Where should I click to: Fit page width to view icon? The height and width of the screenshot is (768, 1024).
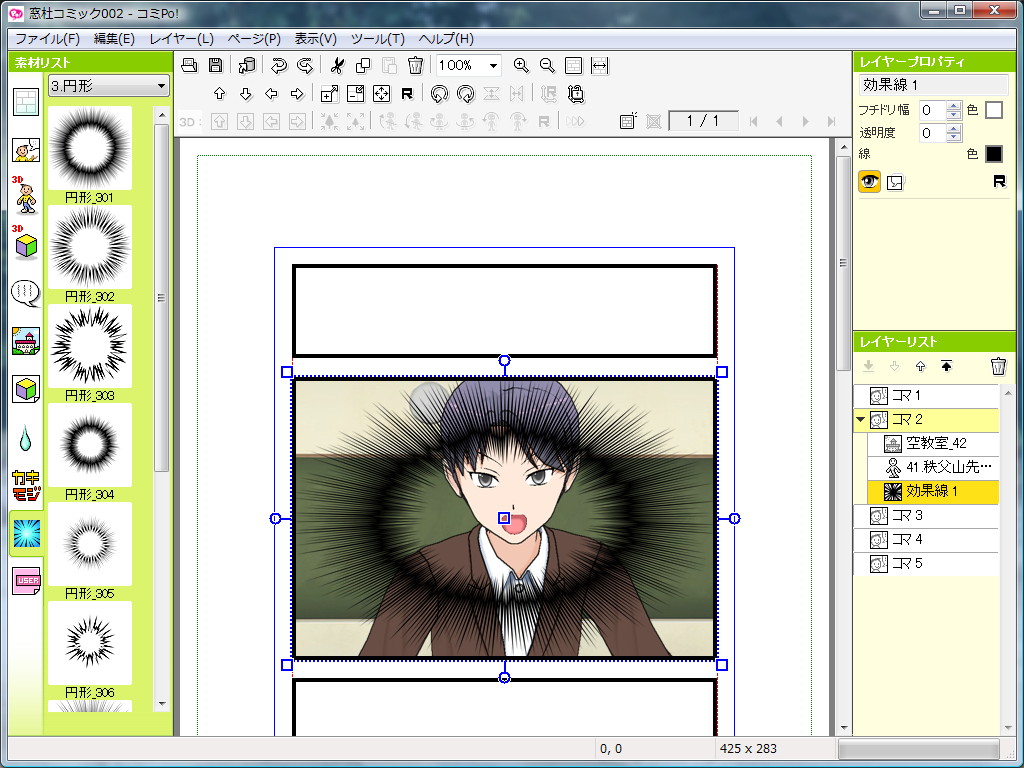click(600, 65)
